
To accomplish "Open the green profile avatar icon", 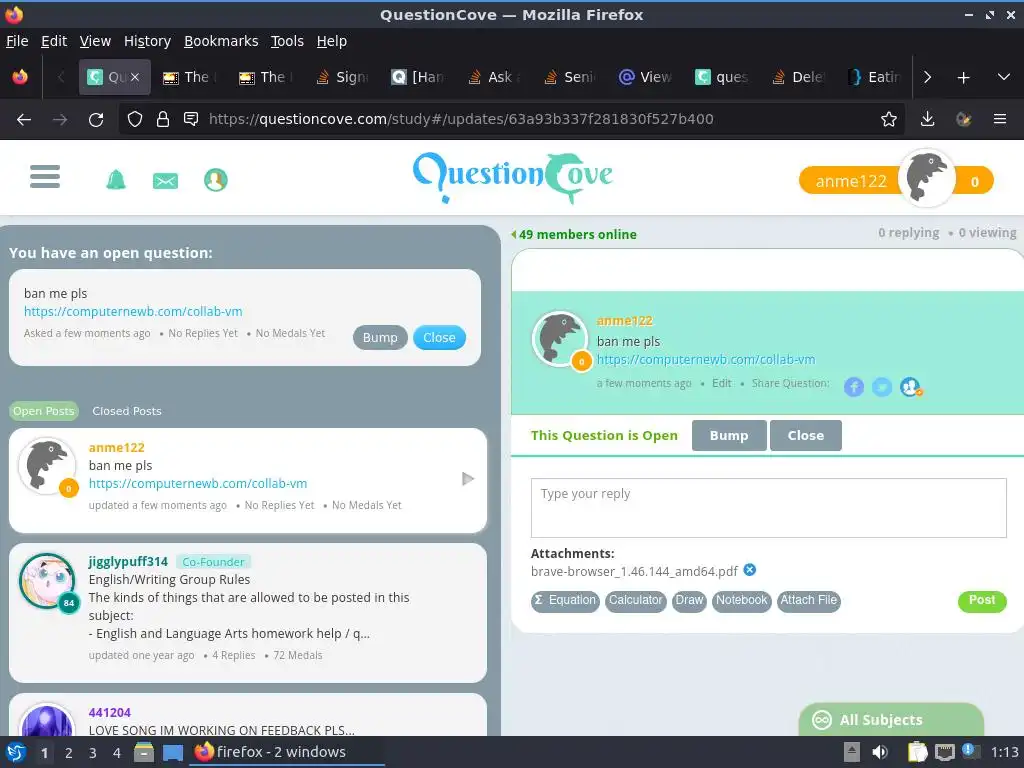I will [x=216, y=180].
